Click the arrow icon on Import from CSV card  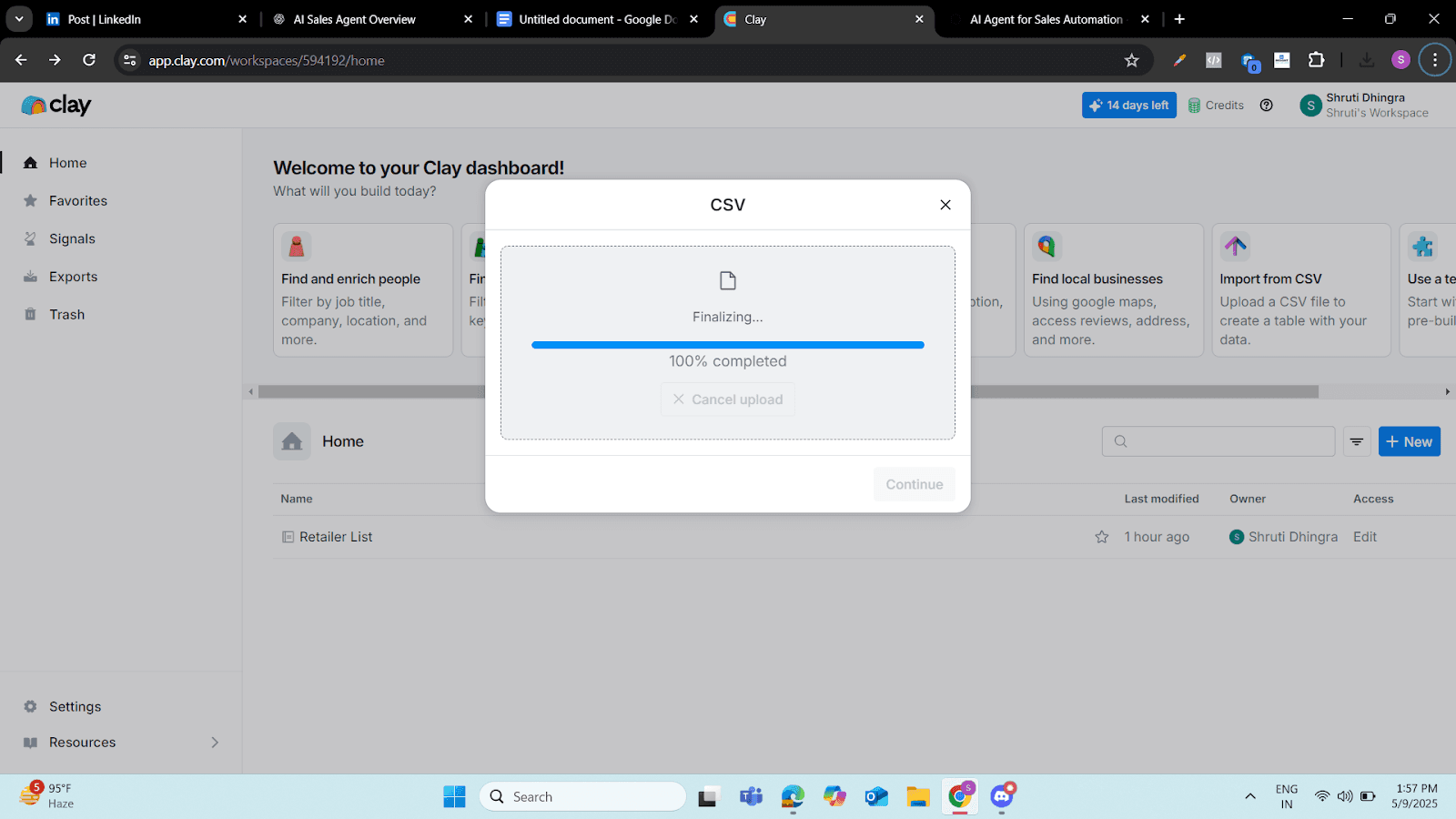pyautogui.click(x=1235, y=247)
